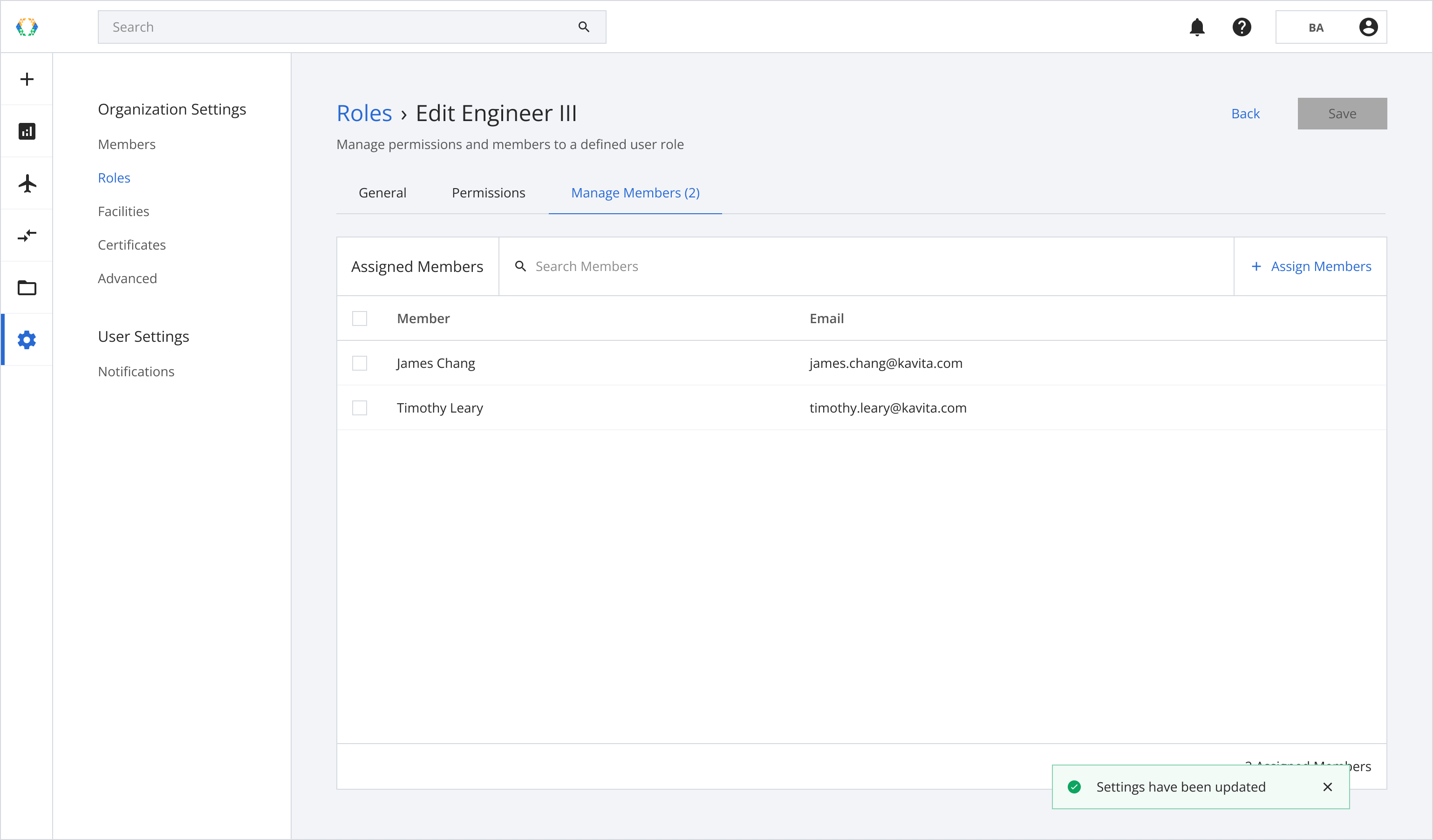This screenshot has height=840, width=1433.
Task: Open the transfer arrows icon in sidebar
Action: 27,235
